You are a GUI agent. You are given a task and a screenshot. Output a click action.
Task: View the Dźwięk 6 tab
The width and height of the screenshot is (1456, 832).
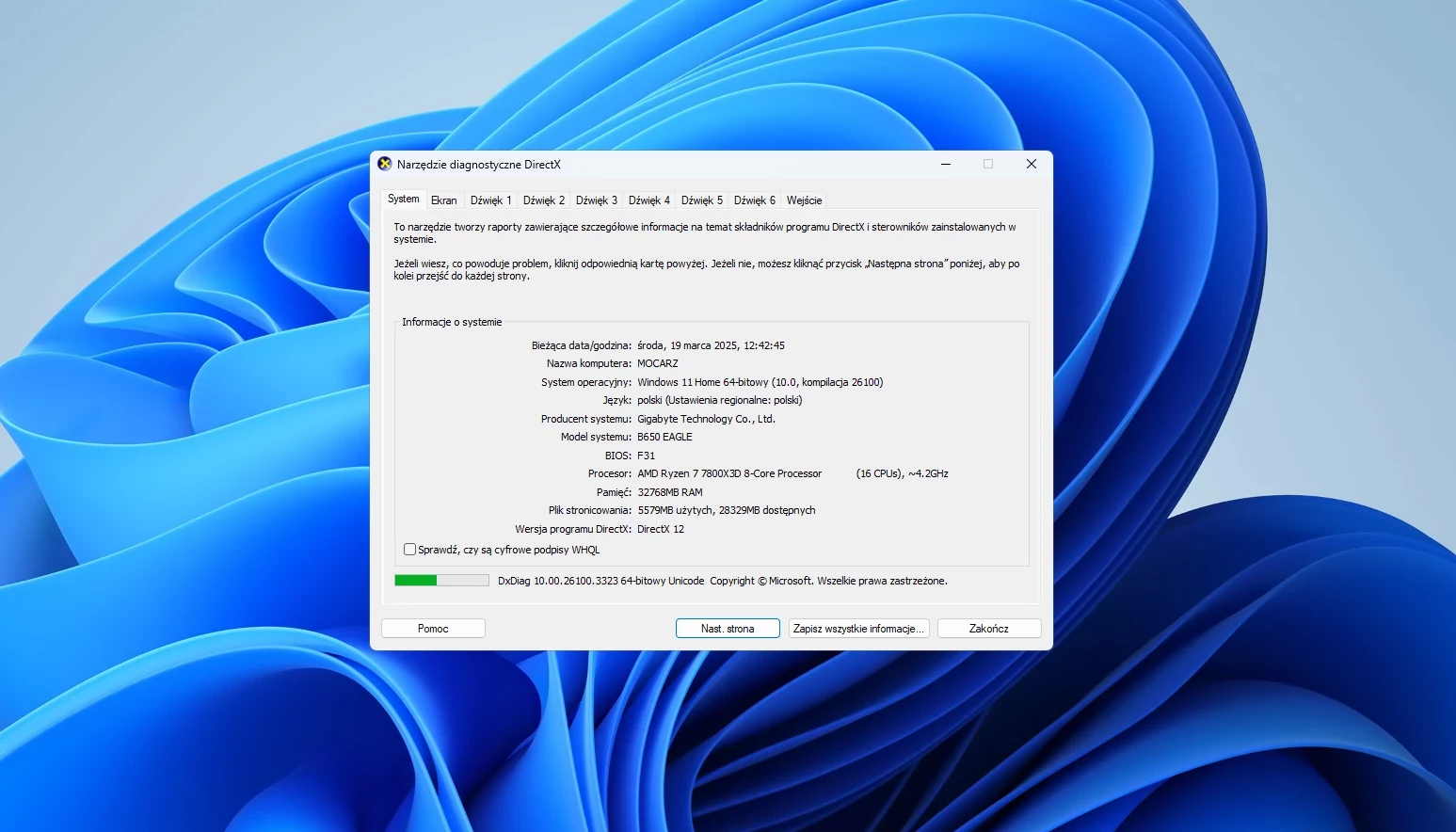point(755,200)
